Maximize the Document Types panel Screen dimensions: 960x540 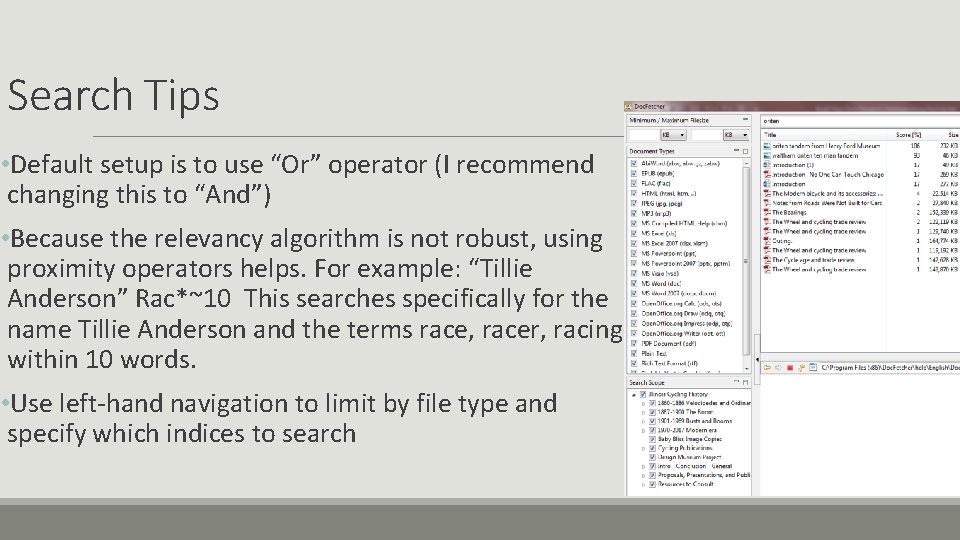pyautogui.click(x=745, y=151)
